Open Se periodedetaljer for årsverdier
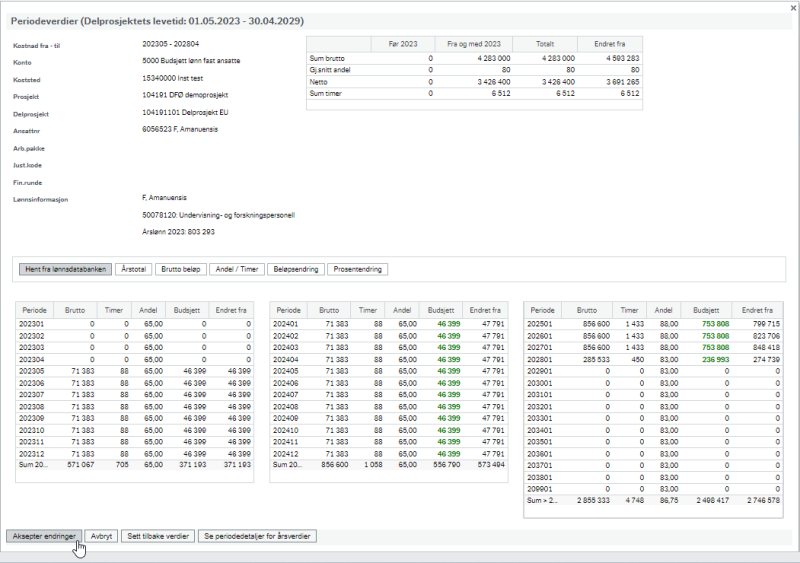Screen dimensions: 800x563 tap(257, 536)
